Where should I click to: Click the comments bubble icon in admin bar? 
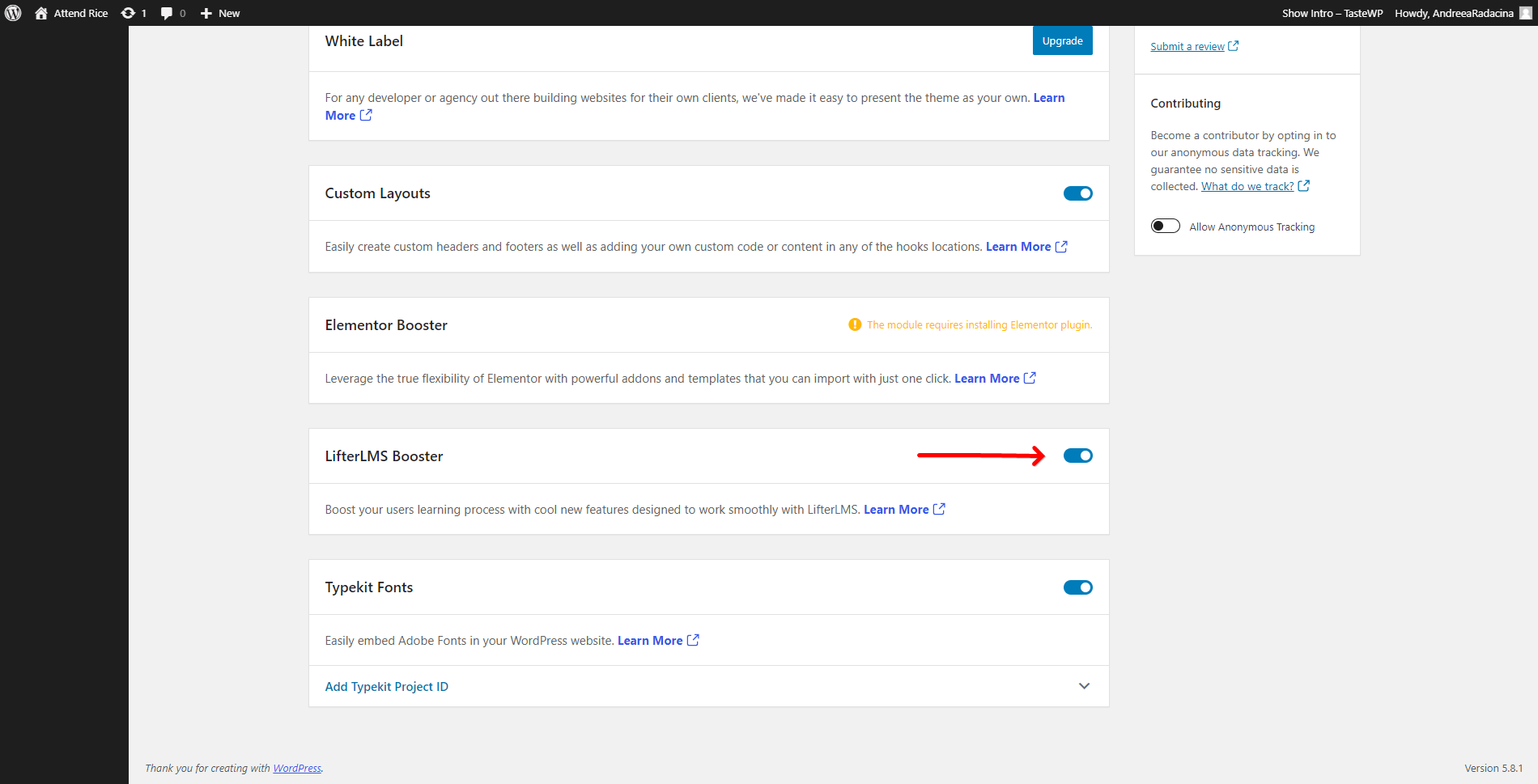pos(166,13)
